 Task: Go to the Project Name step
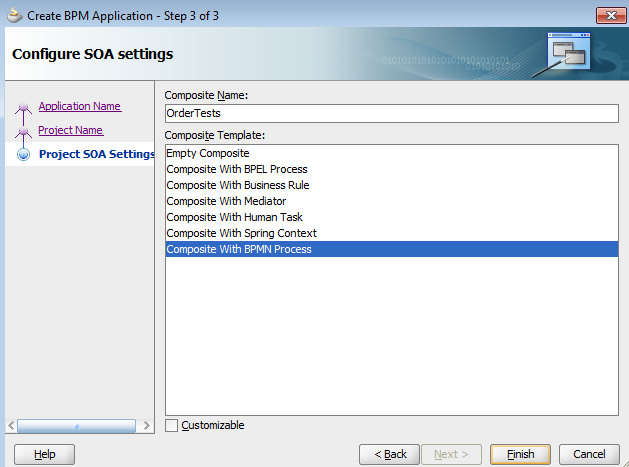click(70, 130)
